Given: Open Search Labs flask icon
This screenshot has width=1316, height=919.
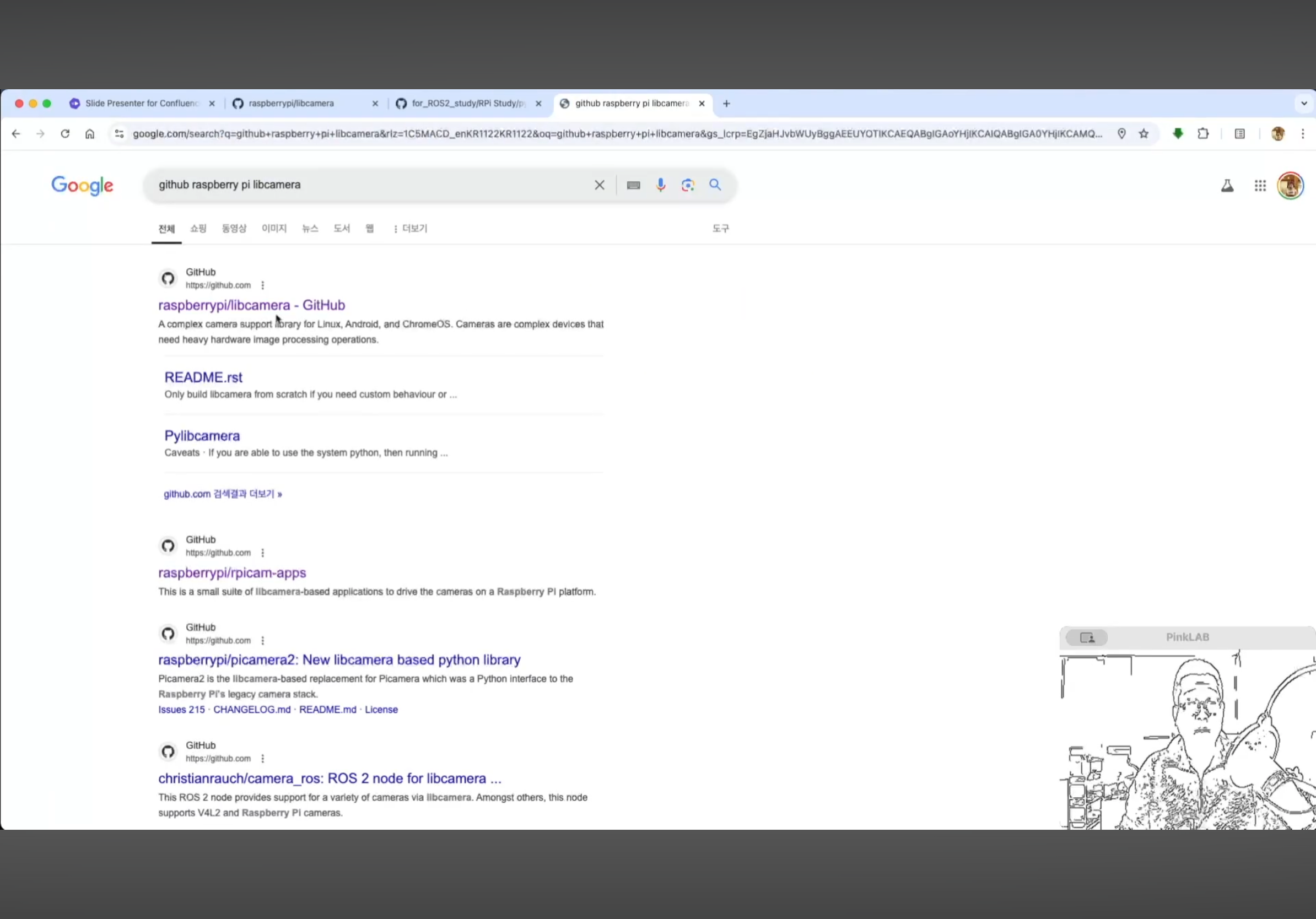Looking at the screenshot, I should pyautogui.click(x=1227, y=186).
